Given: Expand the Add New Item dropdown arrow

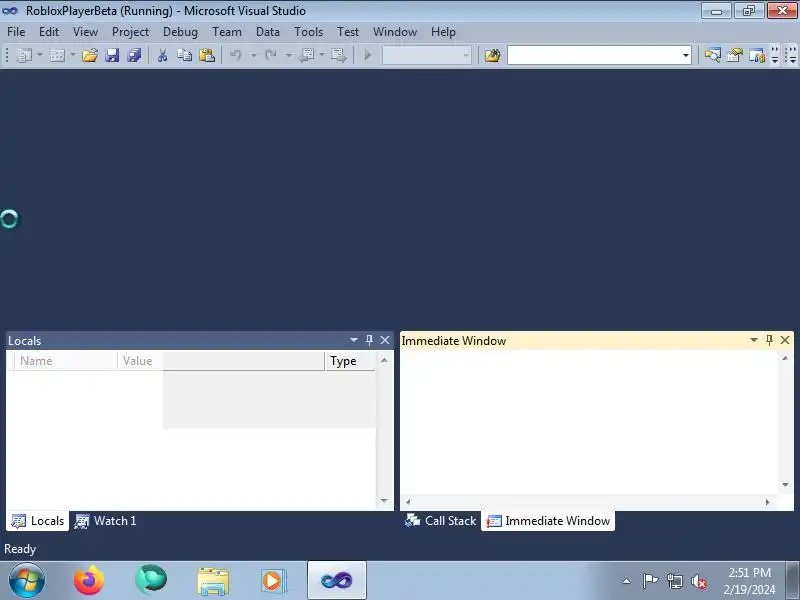Looking at the screenshot, I should [72, 55].
